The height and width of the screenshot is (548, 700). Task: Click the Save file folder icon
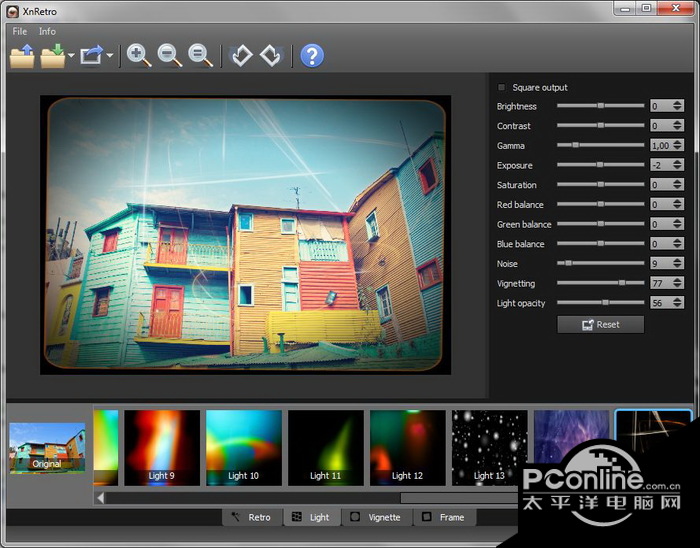[52, 56]
